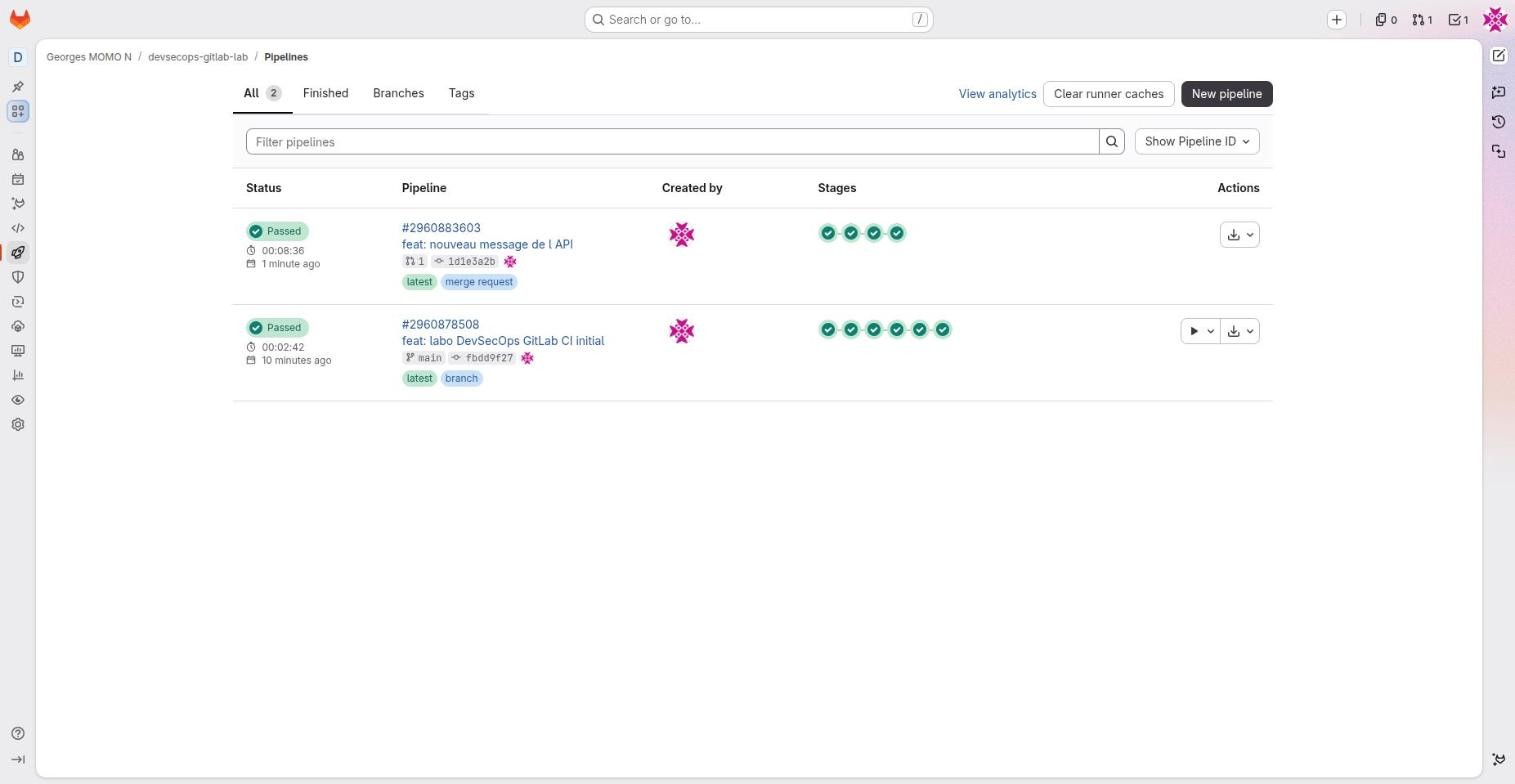Screen dimensions: 1515x784
Task: Click the main branch label
Action: pyautogui.click(x=430, y=358)
